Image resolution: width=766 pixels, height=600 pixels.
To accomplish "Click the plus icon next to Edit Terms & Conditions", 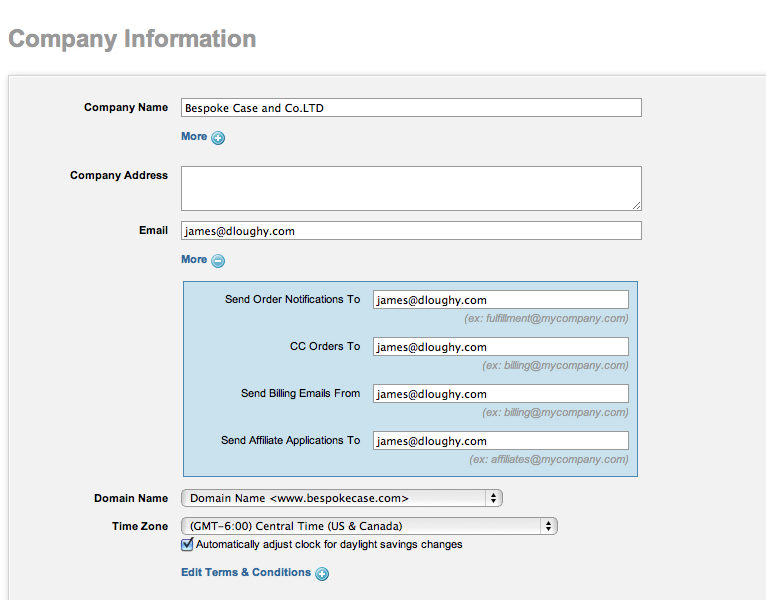I will (322, 574).
